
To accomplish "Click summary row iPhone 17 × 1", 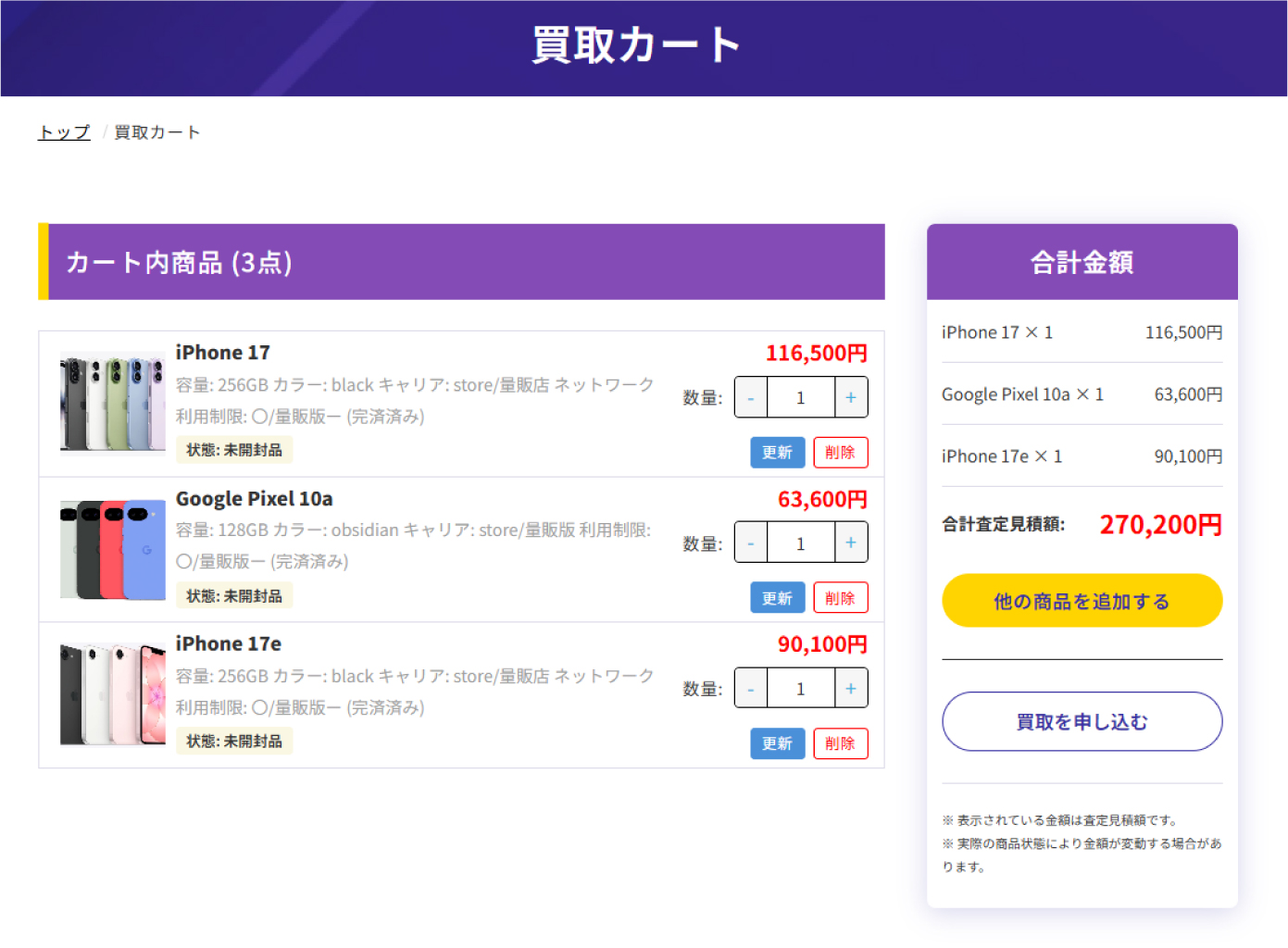I will pos(1082,332).
